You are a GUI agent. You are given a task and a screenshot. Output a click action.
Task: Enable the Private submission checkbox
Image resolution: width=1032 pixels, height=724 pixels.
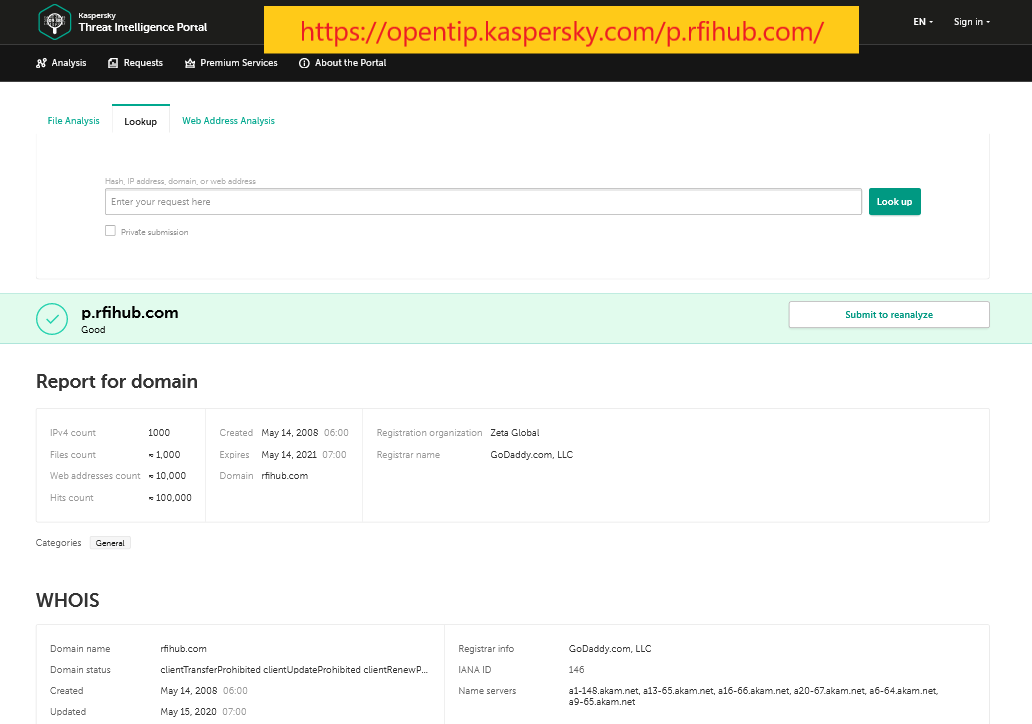click(110, 231)
